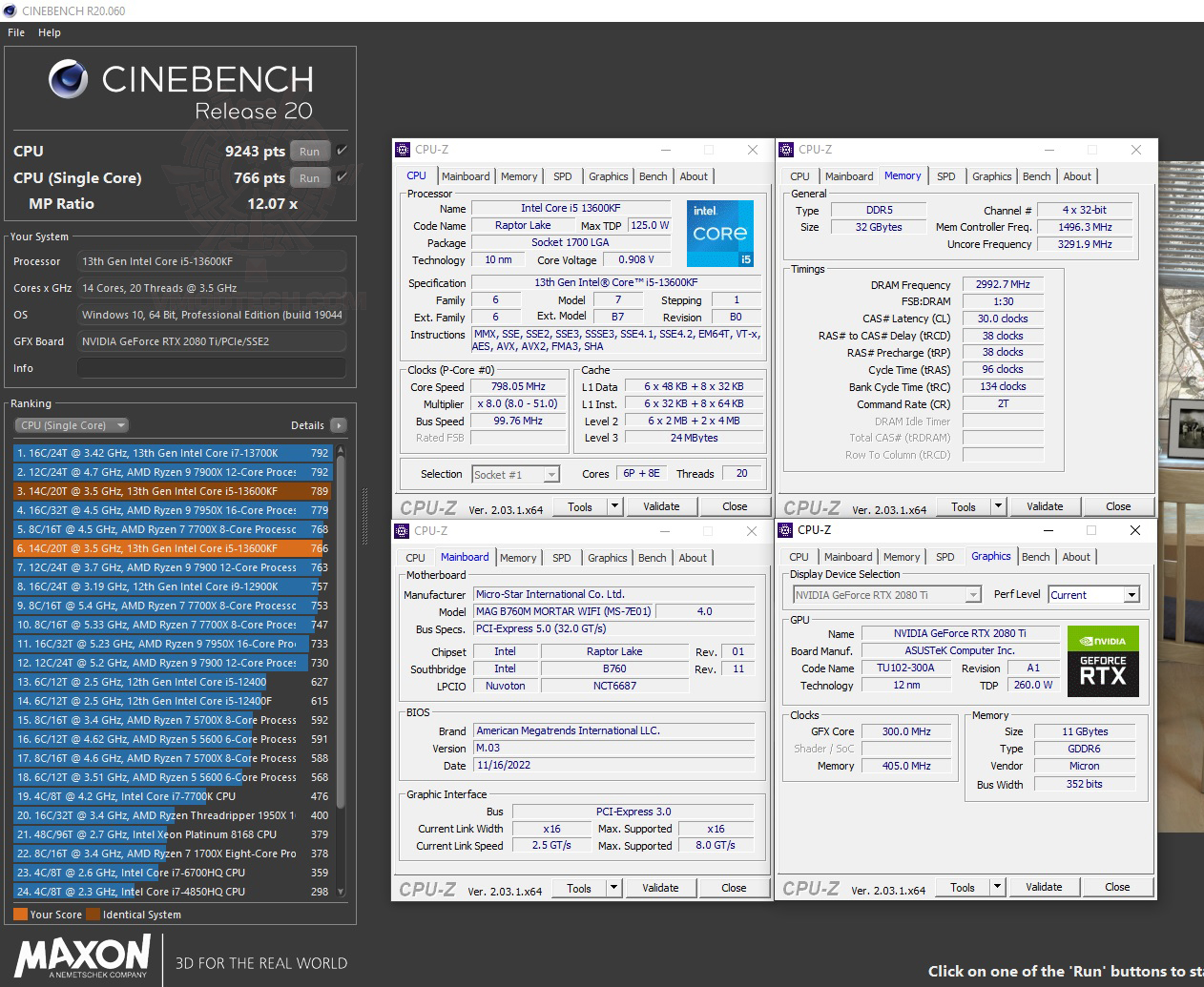The height and width of the screenshot is (987, 1204).
Task: Open the File menu in Cinebench
Action: pos(16,32)
